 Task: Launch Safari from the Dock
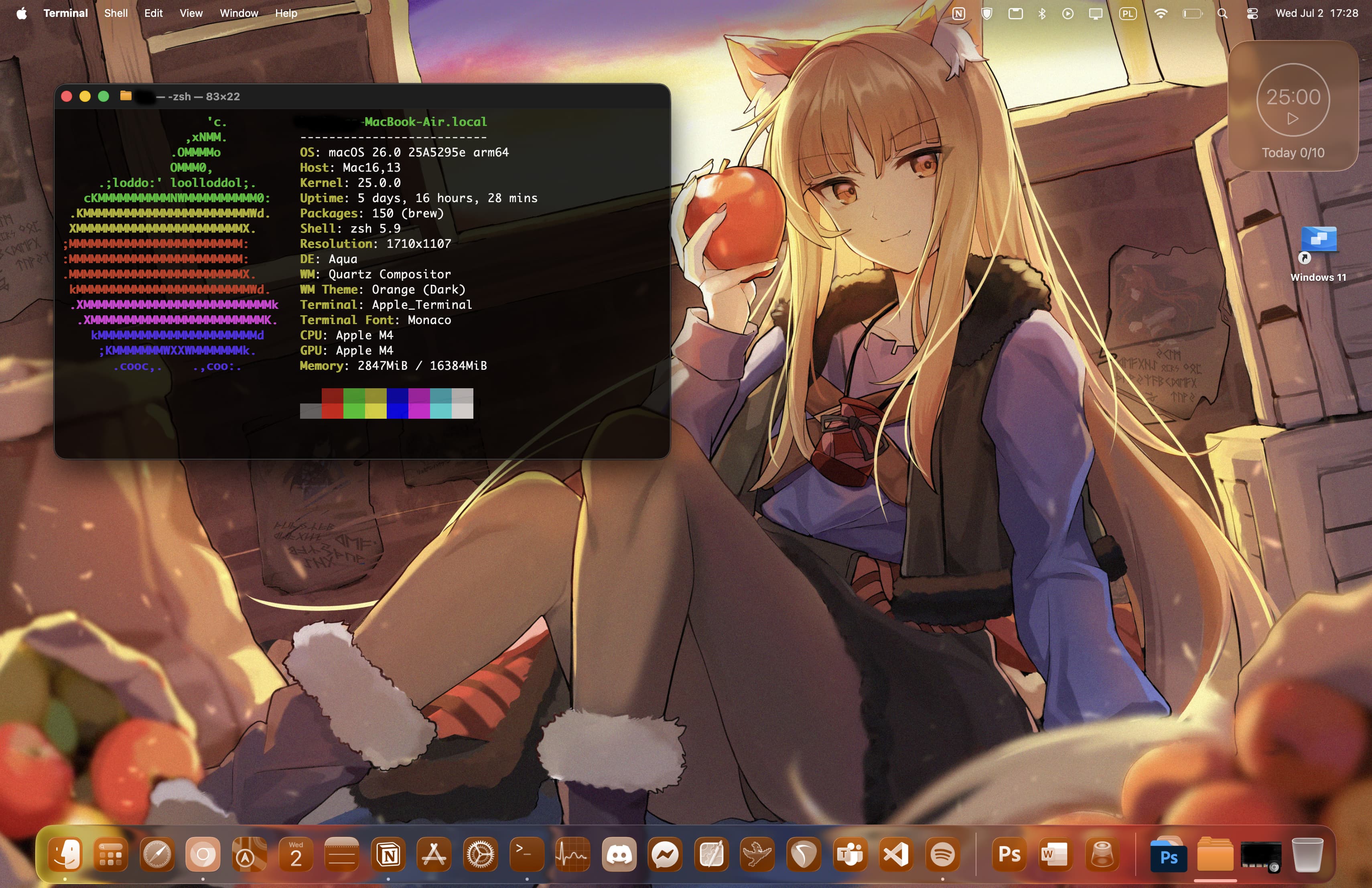157,855
